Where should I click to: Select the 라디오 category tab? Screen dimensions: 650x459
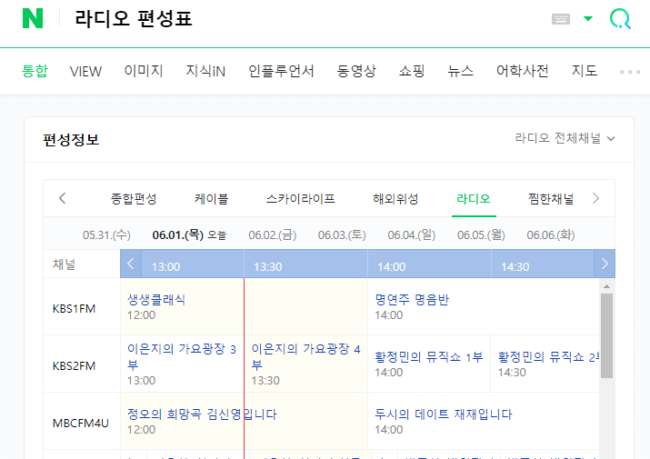click(473, 199)
